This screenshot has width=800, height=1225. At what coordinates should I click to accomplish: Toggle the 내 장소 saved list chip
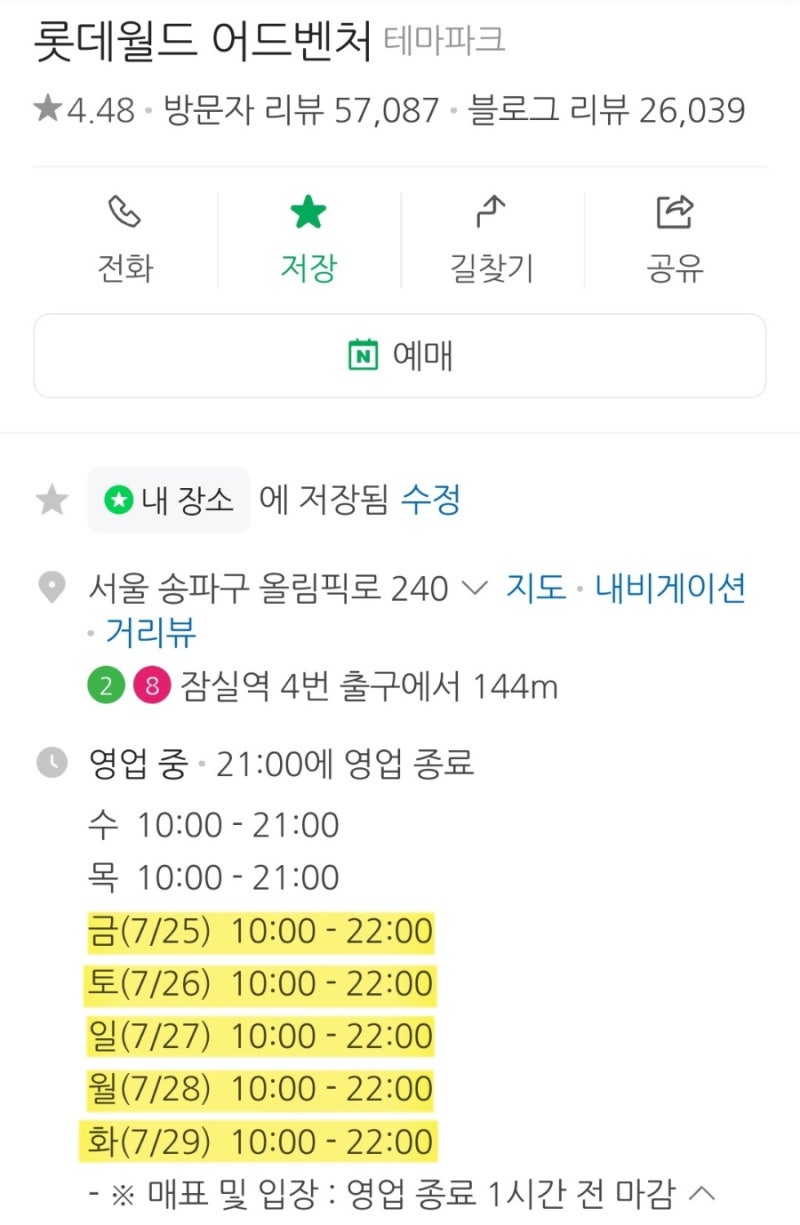tap(167, 497)
